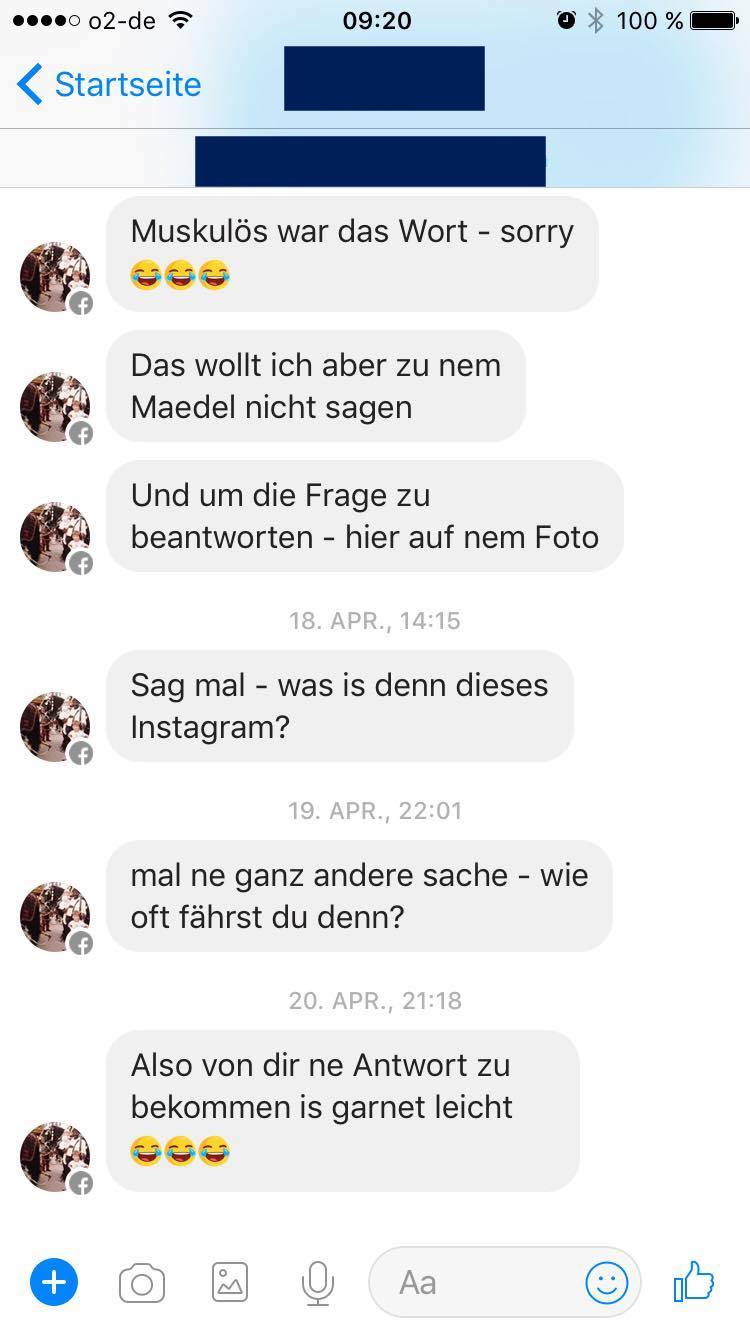The width and height of the screenshot is (750, 1334).
Task: Select the 'wie oft fährst du' message
Action: (359, 896)
